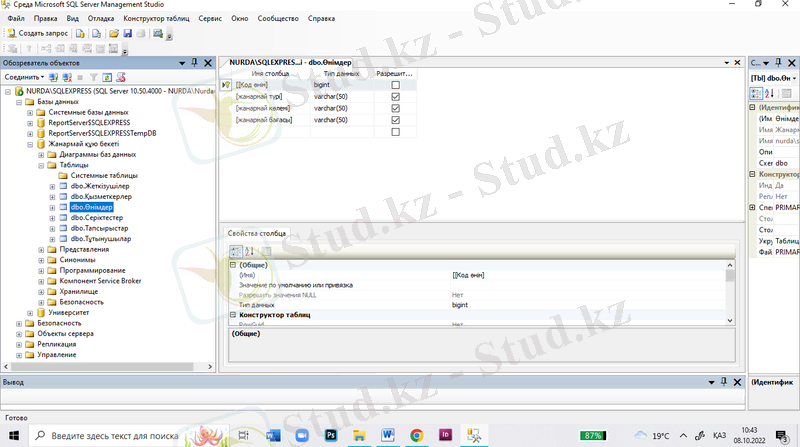The width and height of the screenshot is (800, 447).
Task: Open Photoshop from the taskbar
Action: pyautogui.click(x=331, y=435)
